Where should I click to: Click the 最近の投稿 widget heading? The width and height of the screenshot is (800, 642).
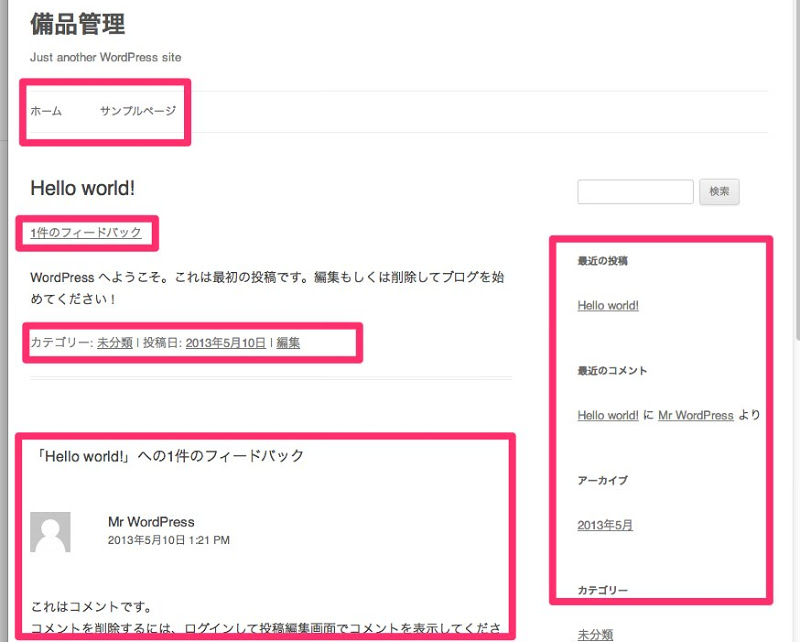[603, 261]
